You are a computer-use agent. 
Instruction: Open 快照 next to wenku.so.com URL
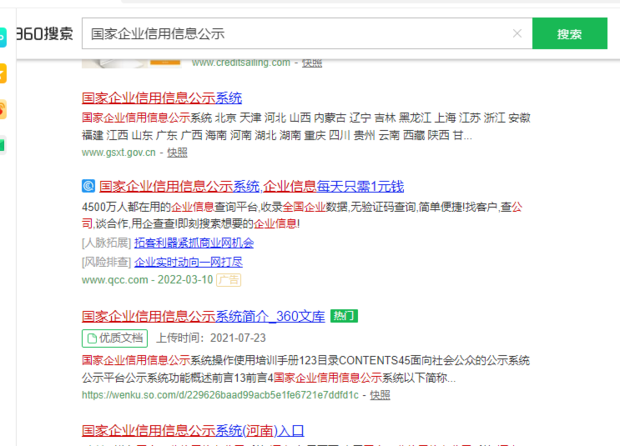(380, 395)
